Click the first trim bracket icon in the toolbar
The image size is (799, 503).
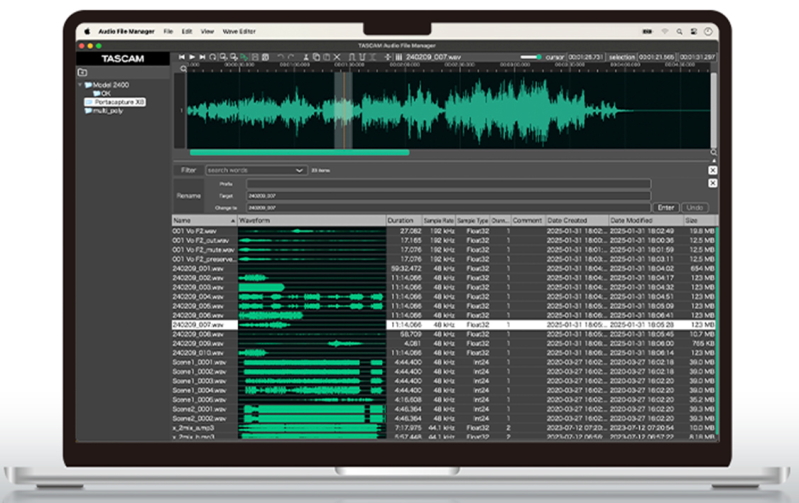[x=352, y=57]
